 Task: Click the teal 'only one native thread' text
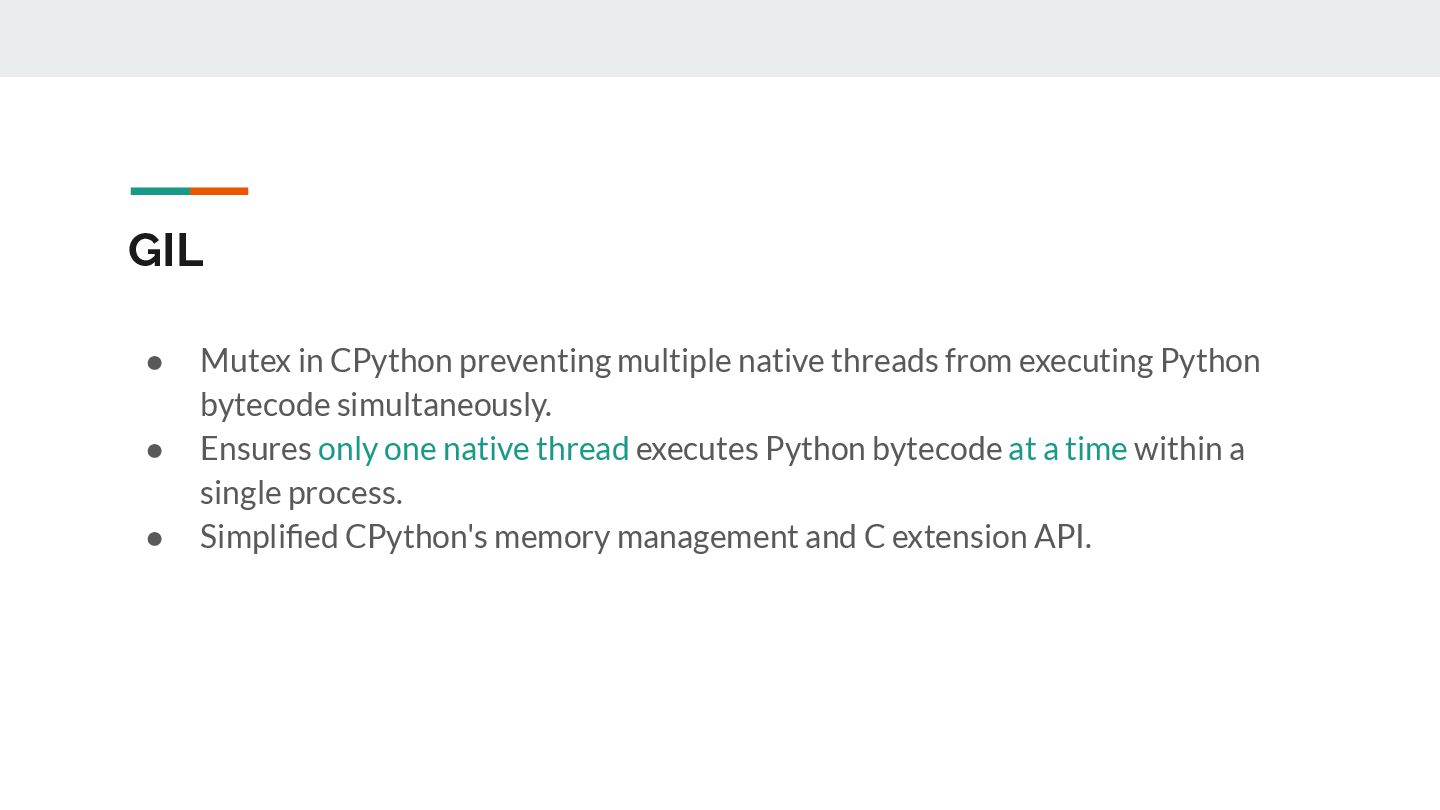473,449
